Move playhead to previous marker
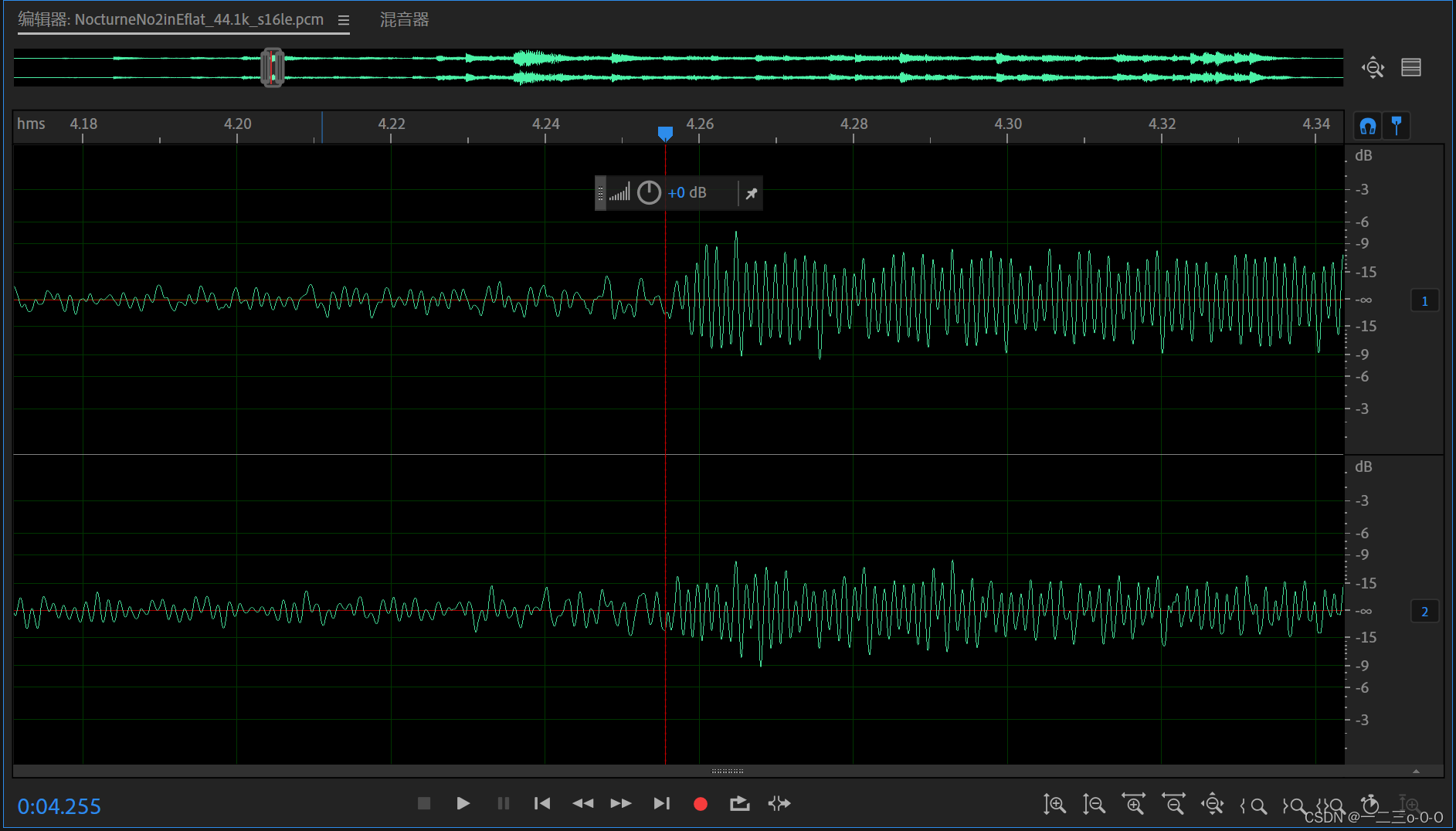This screenshot has width=1456, height=831. pyautogui.click(x=542, y=803)
